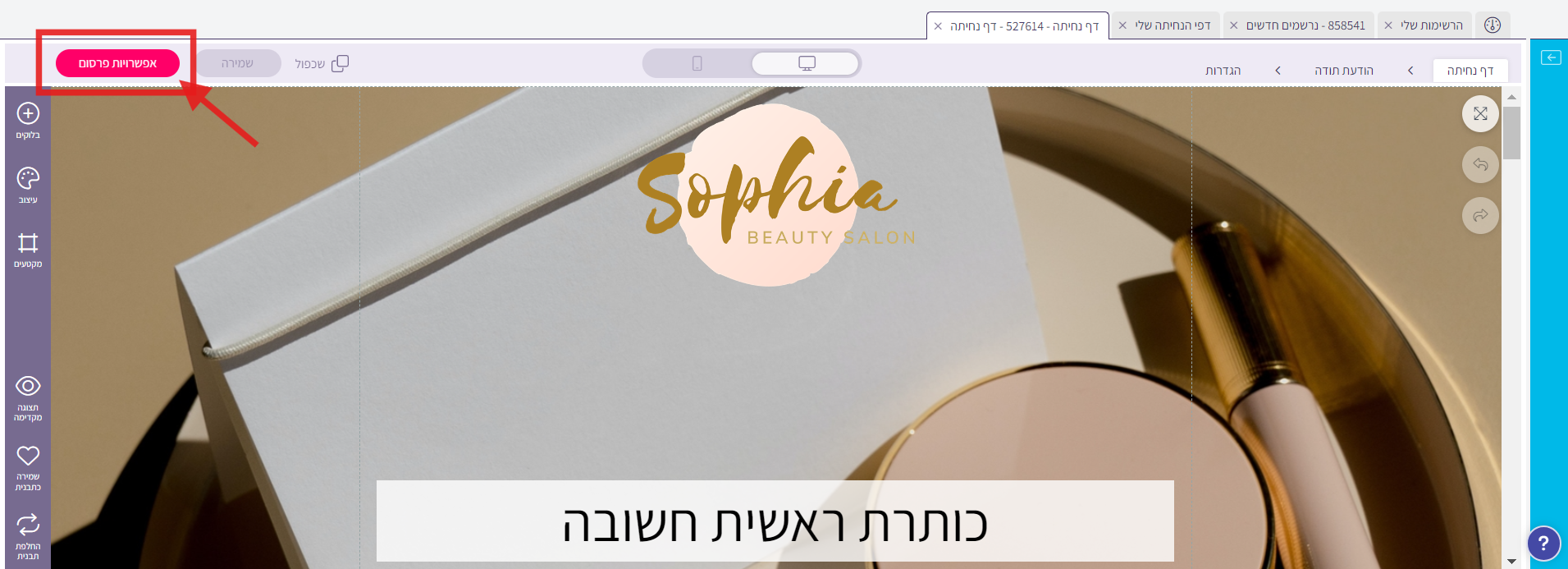Save as template via heart icon
This screenshot has height=569, width=1568.
[28, 468]
